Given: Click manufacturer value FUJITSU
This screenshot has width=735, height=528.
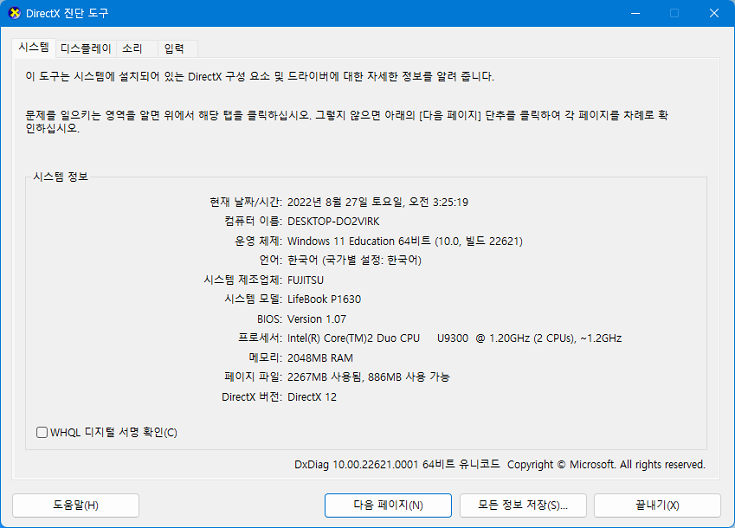Looking at the screenshot, I should [x=305, y=280].
